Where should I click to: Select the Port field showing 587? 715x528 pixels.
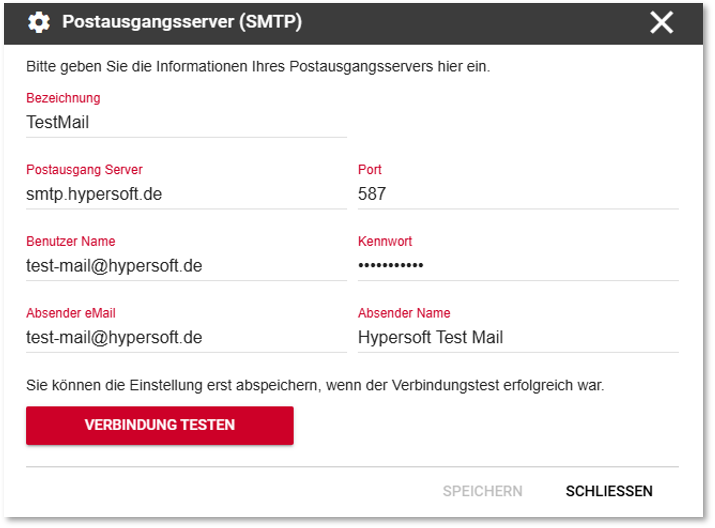518,194
